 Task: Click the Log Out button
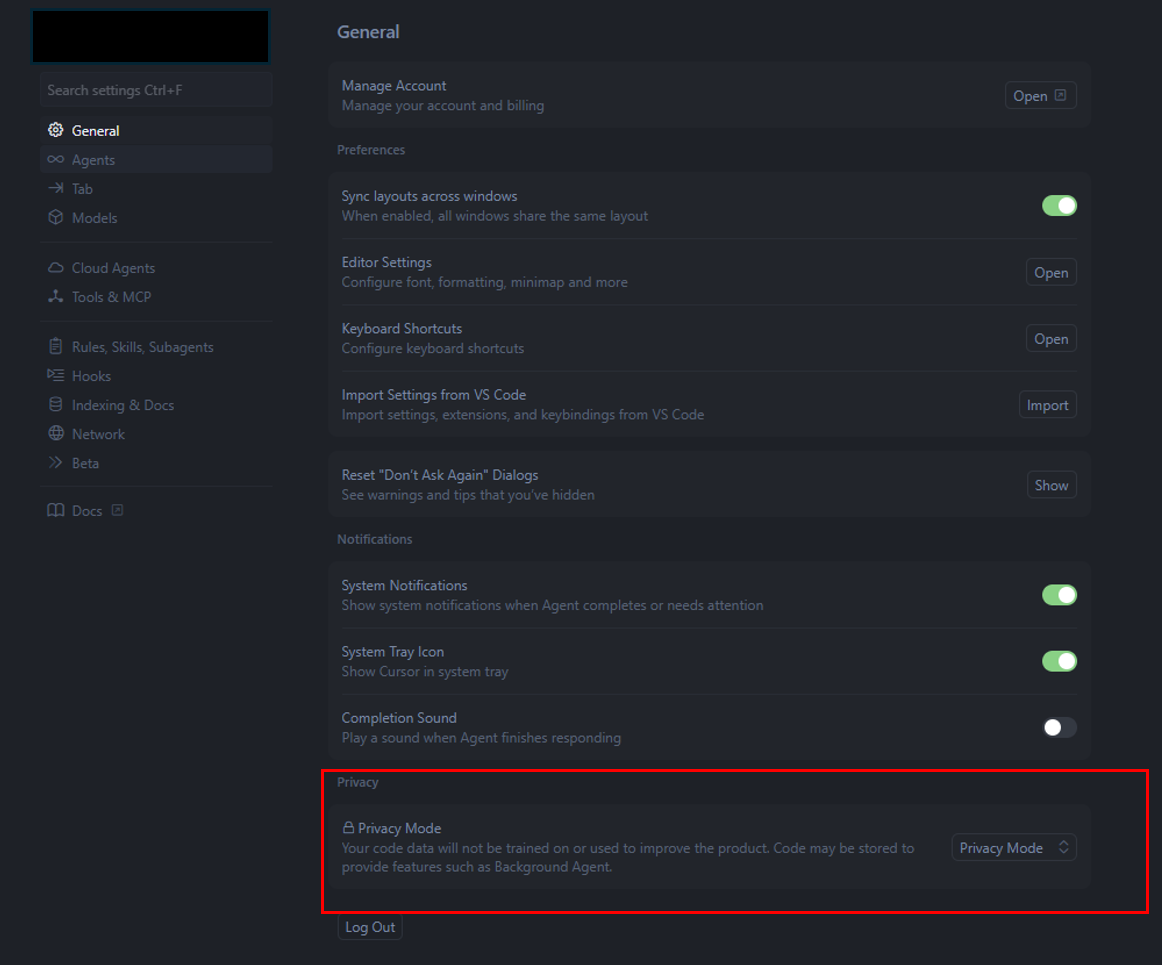370,927
